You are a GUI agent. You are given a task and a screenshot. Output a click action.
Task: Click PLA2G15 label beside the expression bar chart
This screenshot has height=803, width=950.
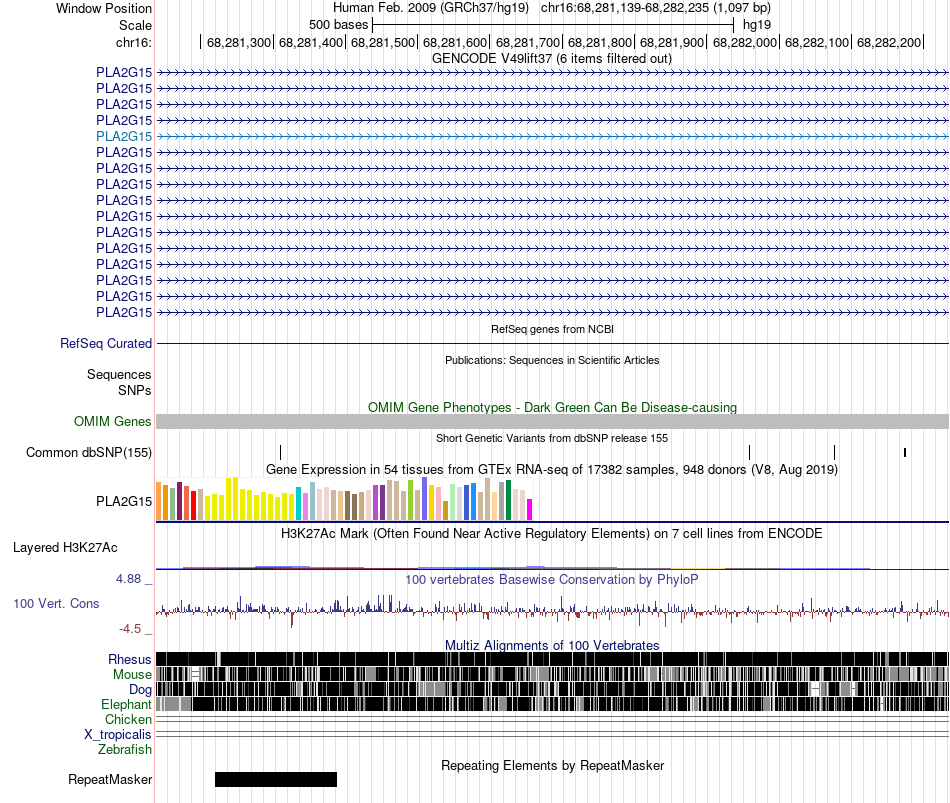(x=124, y=501)
